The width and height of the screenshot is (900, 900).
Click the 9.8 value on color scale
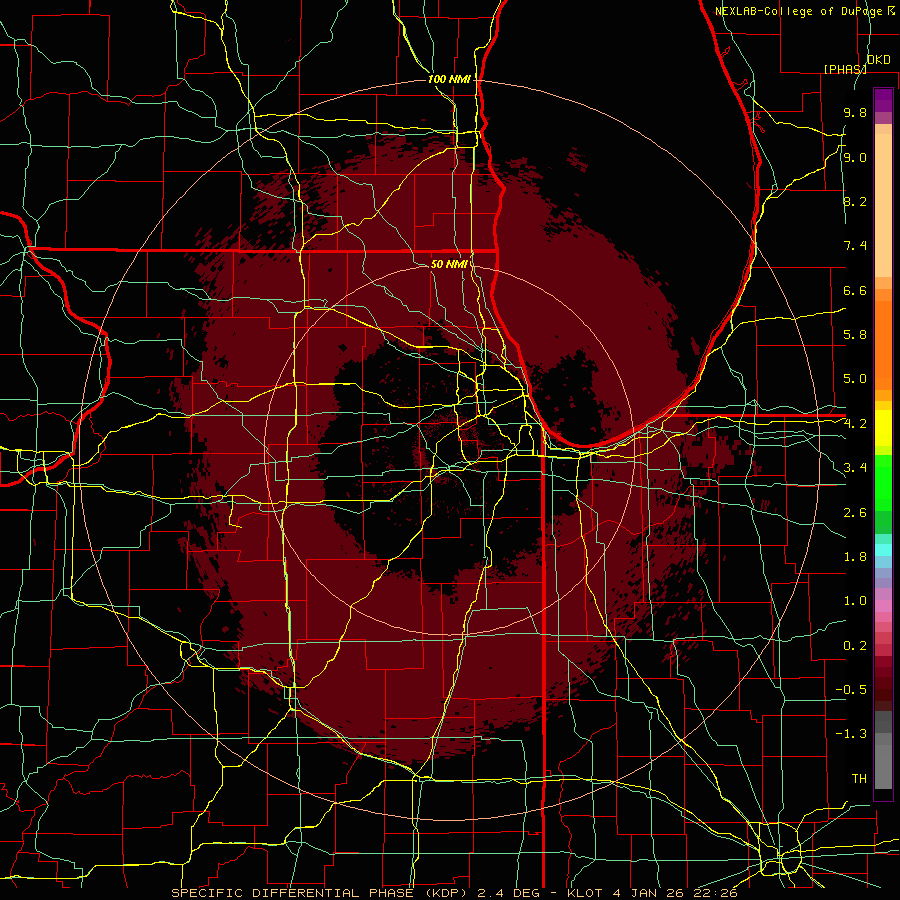[x=855, y=112]
